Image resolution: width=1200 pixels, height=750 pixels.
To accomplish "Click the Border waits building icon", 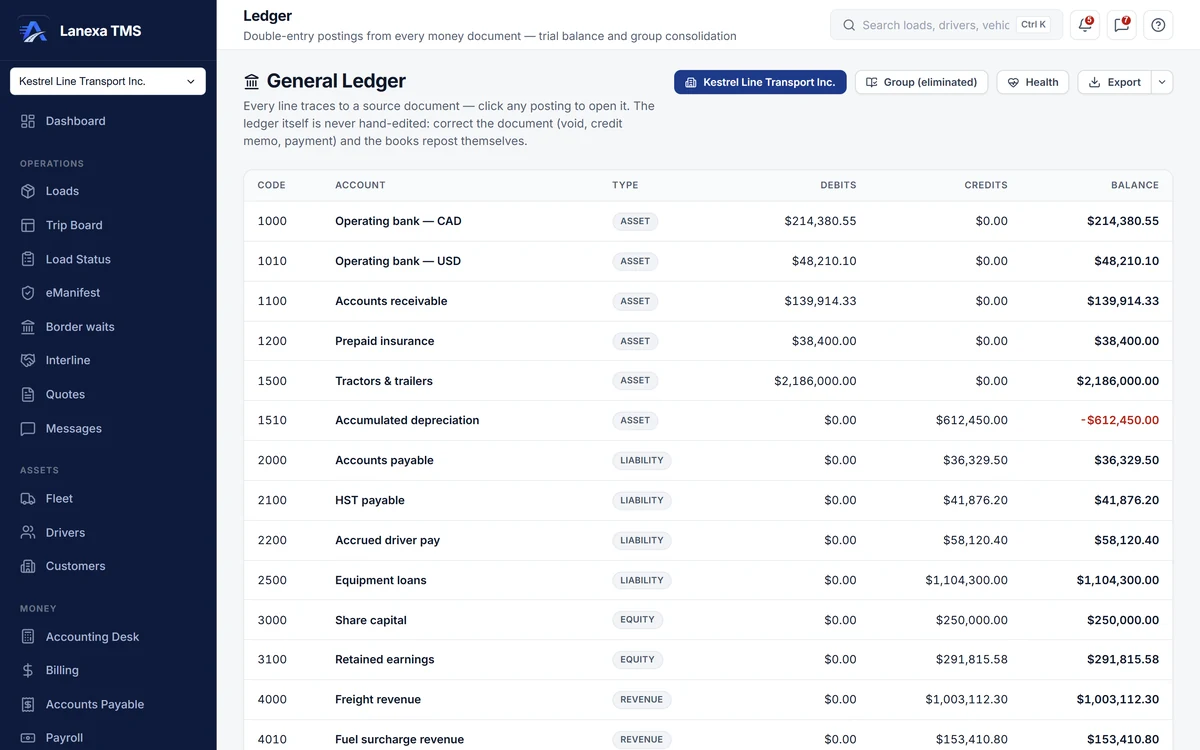I will coord(28,327).
